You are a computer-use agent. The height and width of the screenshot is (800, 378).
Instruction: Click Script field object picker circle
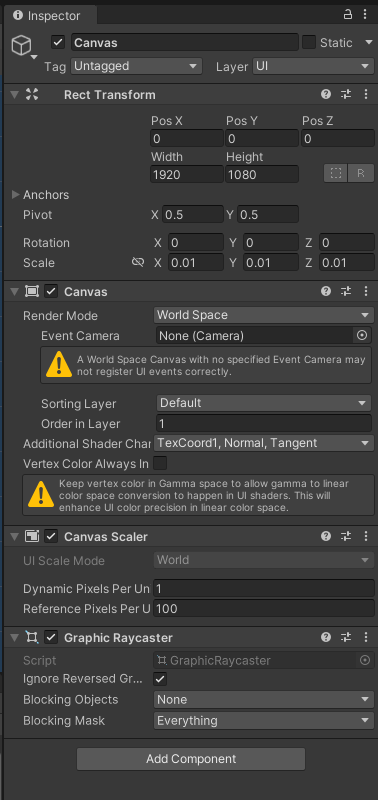pyautogui.click(x=365, y=660)
